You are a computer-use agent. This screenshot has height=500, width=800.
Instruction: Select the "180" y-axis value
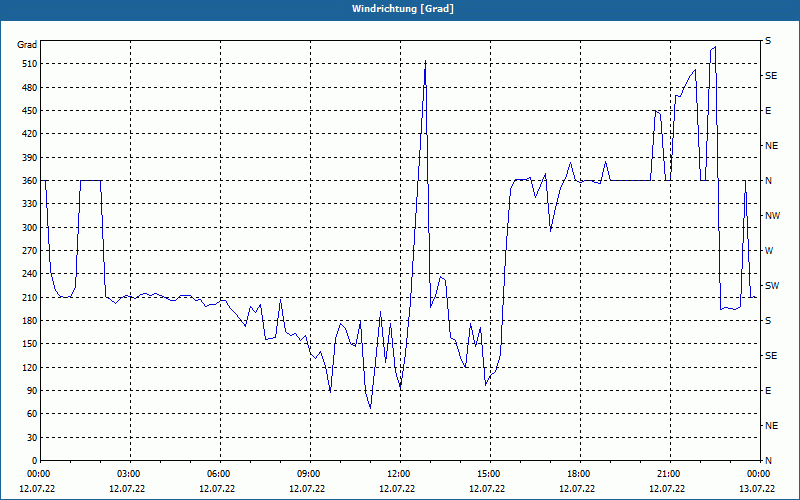coord(30,321)
